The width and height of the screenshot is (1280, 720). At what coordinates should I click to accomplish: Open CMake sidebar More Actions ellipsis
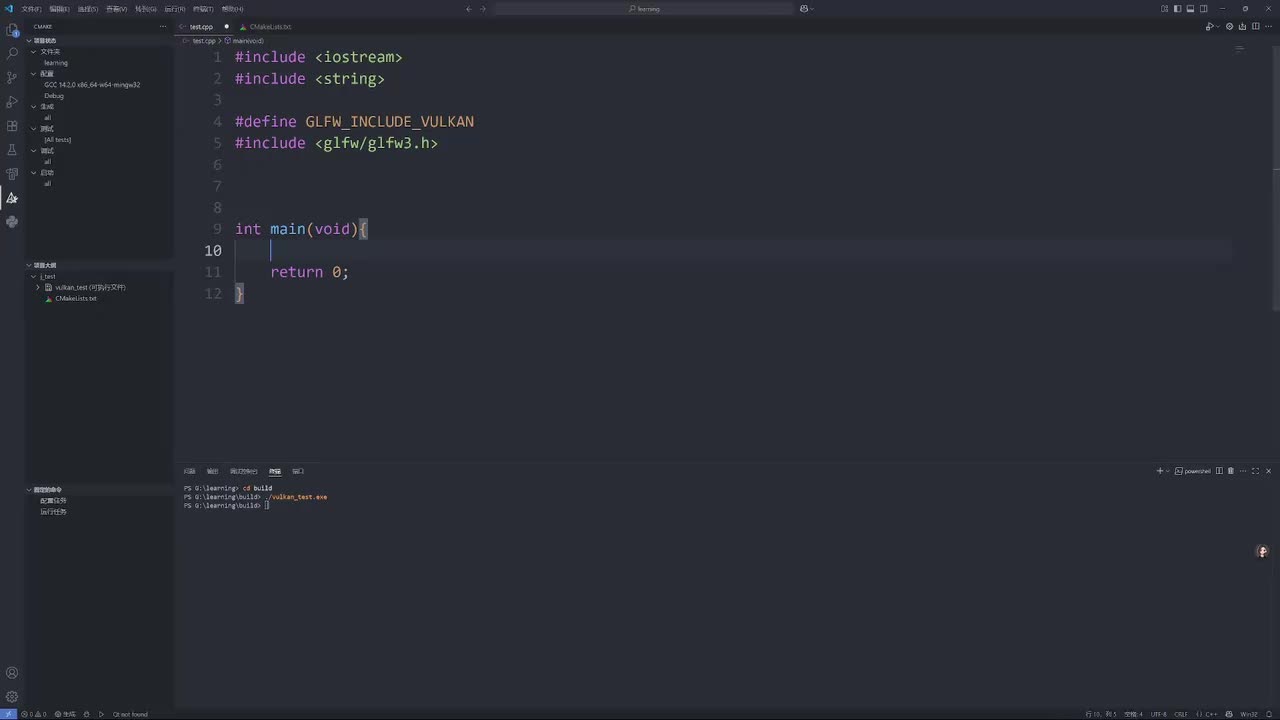click(x=163, y=27)
